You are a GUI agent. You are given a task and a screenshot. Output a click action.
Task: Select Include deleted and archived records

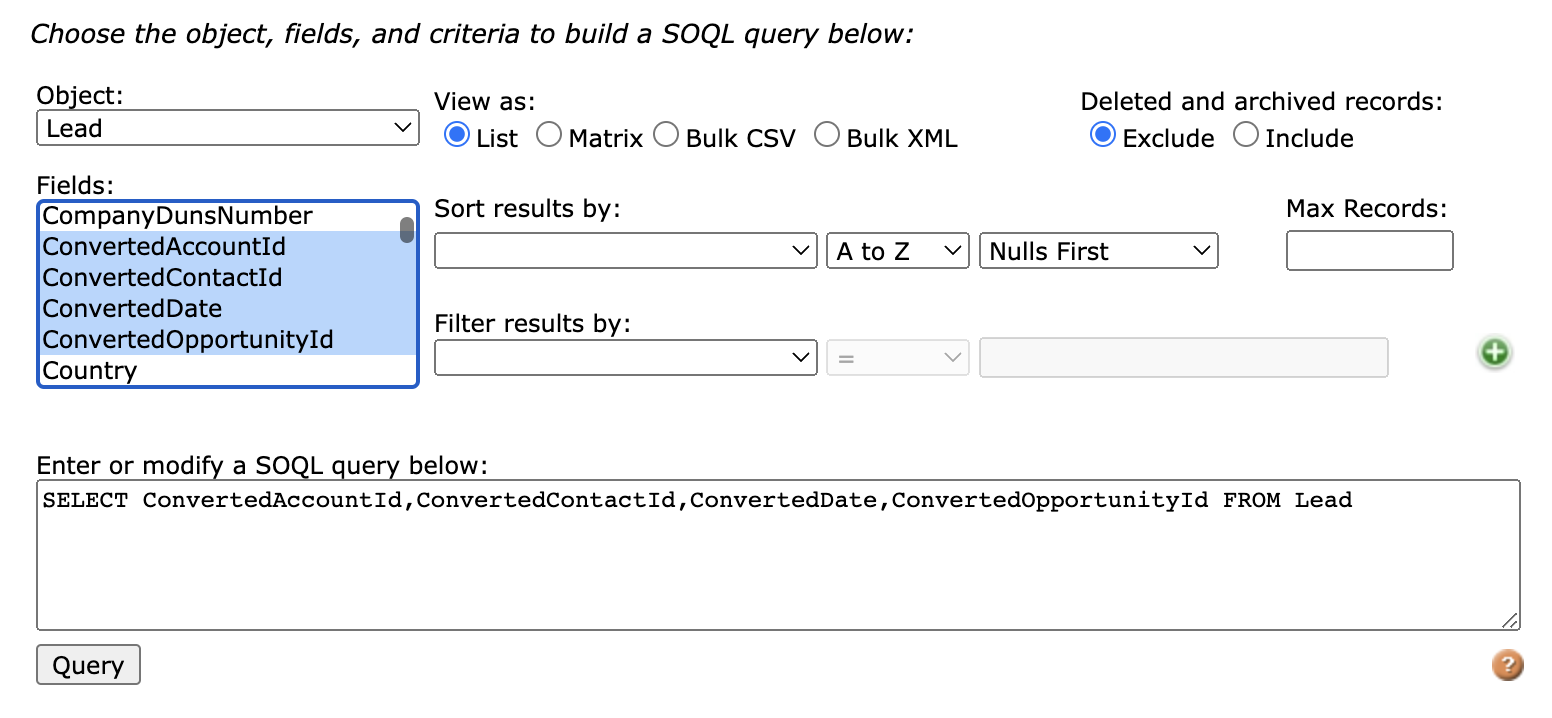tap(1246, 135)
